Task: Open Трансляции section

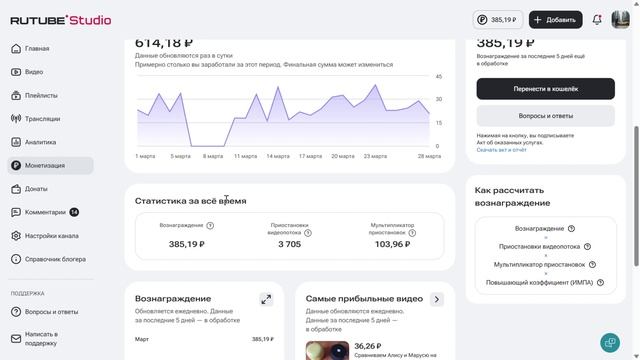Action: [42, 119]
